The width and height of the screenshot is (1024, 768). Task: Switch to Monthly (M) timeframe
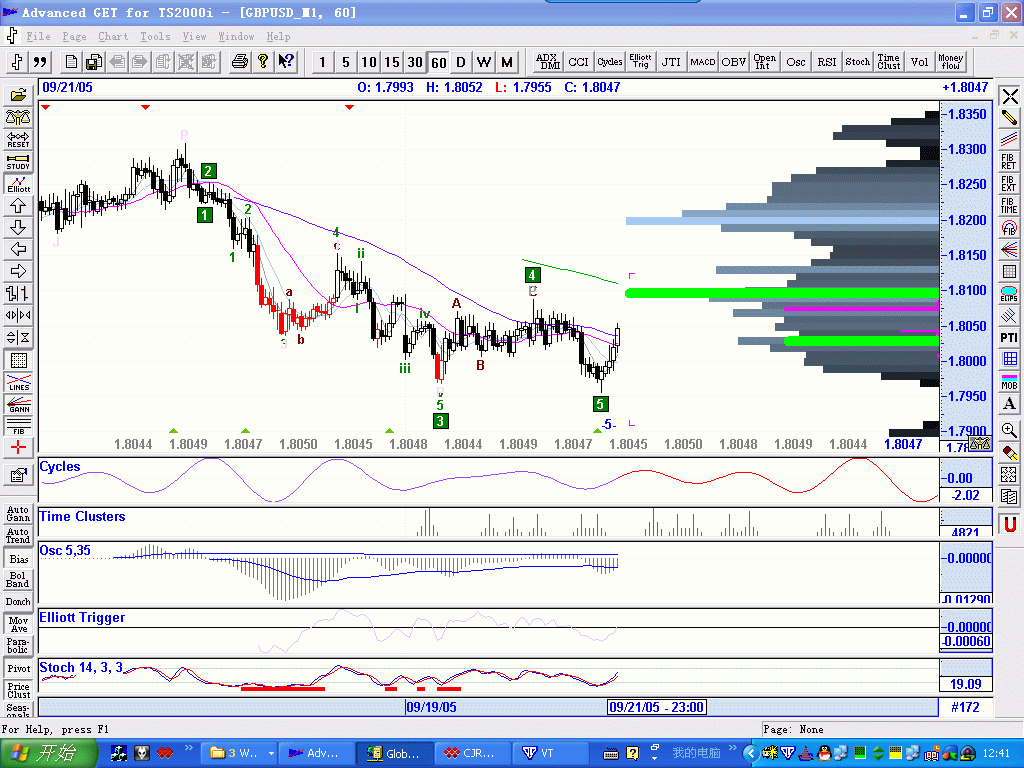[x=507, y=62]
